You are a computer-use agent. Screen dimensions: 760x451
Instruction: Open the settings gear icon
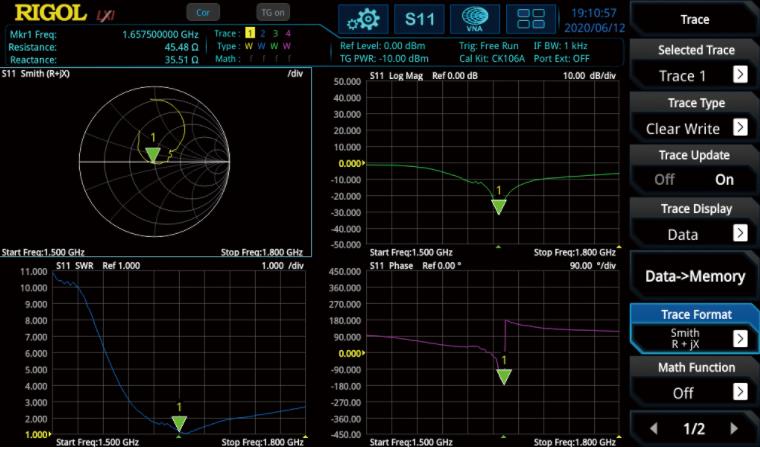click(x=363, y=19)
